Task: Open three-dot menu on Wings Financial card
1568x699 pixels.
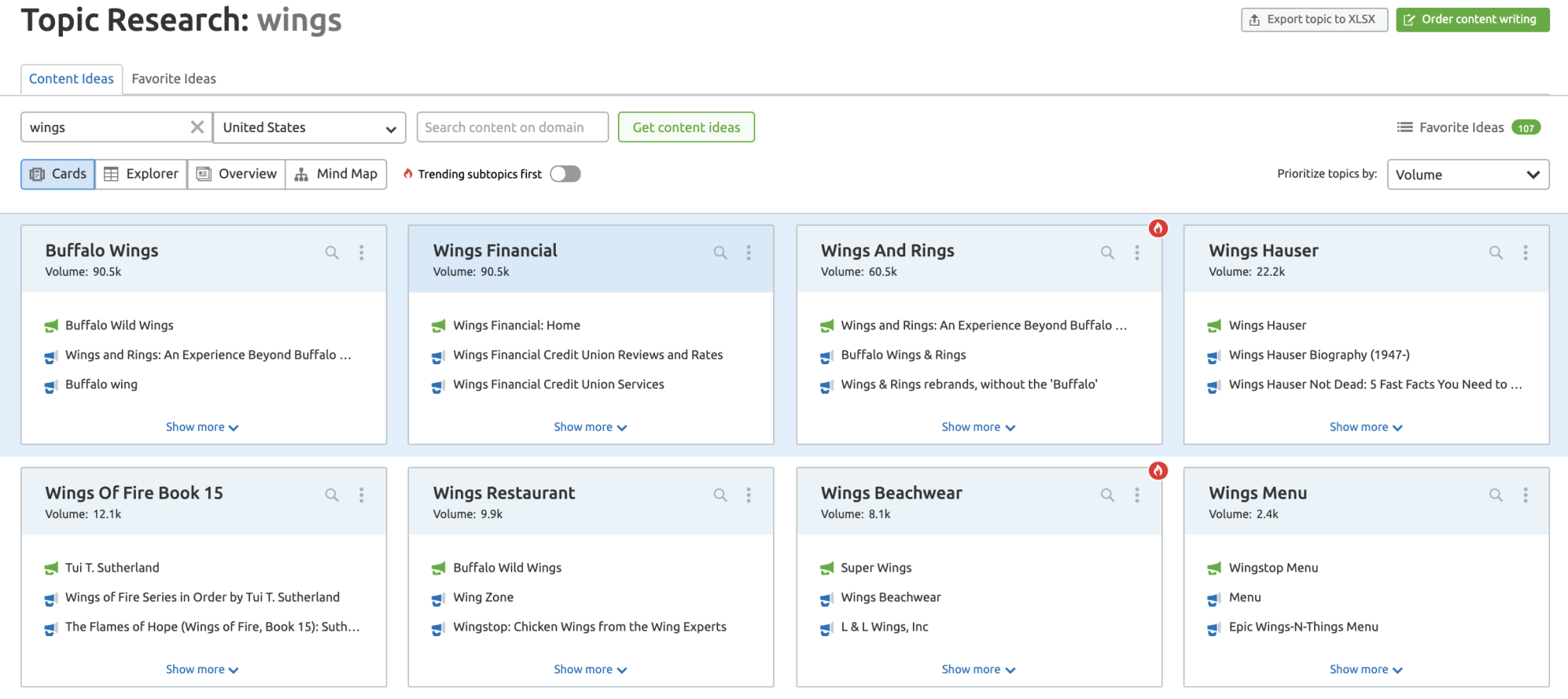Action: click(748, 252)
